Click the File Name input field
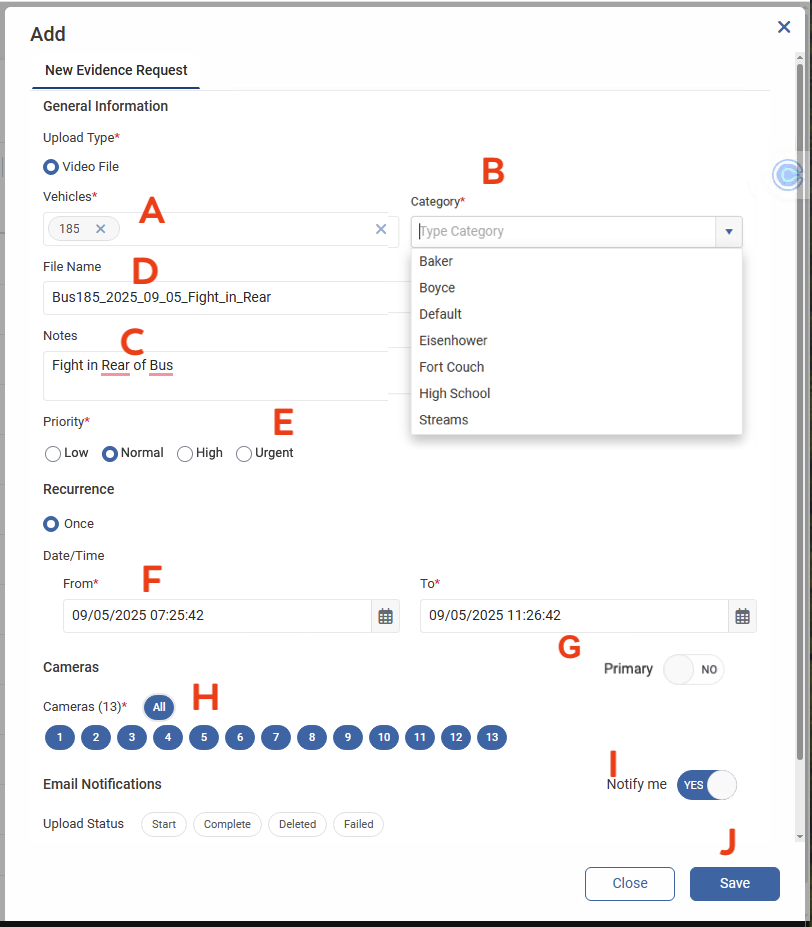Image resolution: width=812 pixels, height=927 pixels. [218, 297]
